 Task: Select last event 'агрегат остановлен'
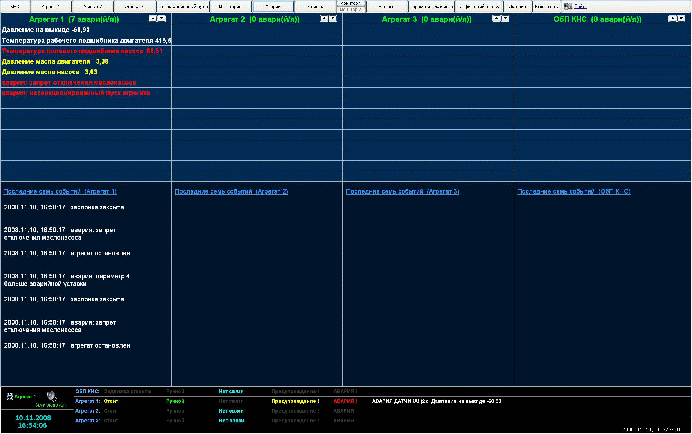pyautogui.click(x=67, y=346)
